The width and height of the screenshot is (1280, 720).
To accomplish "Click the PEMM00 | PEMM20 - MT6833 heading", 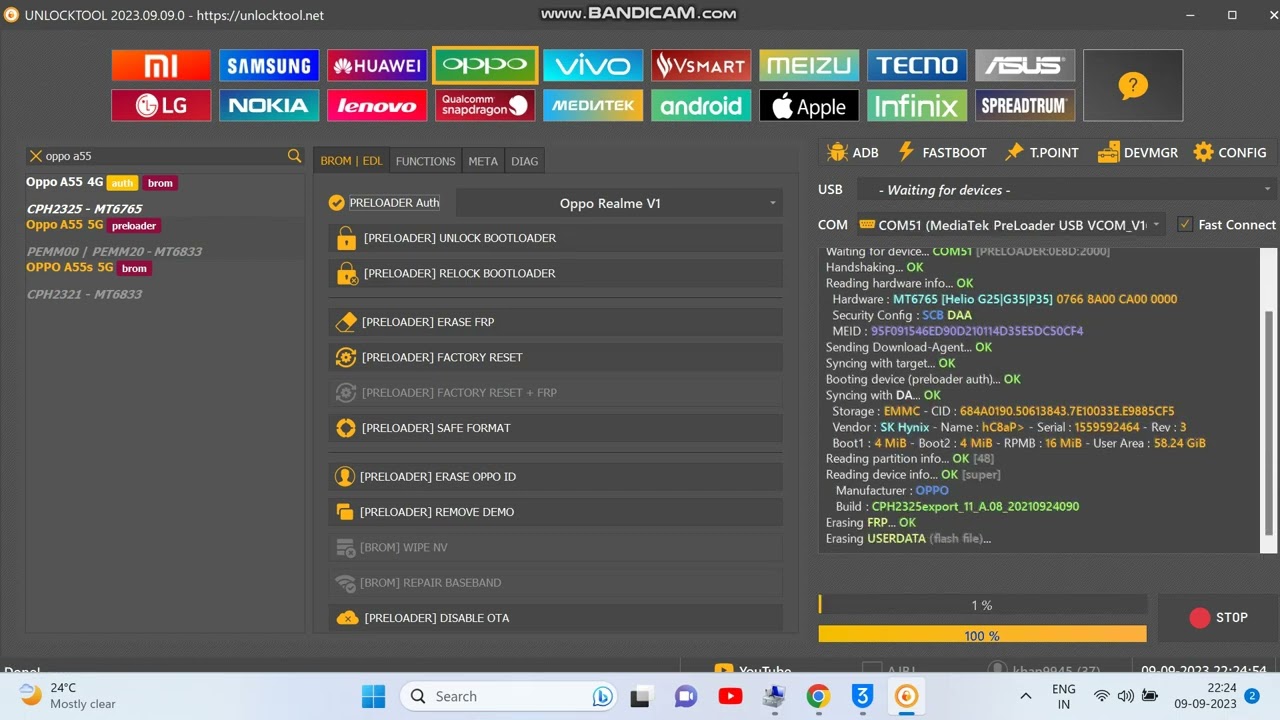I will [114, 251].
